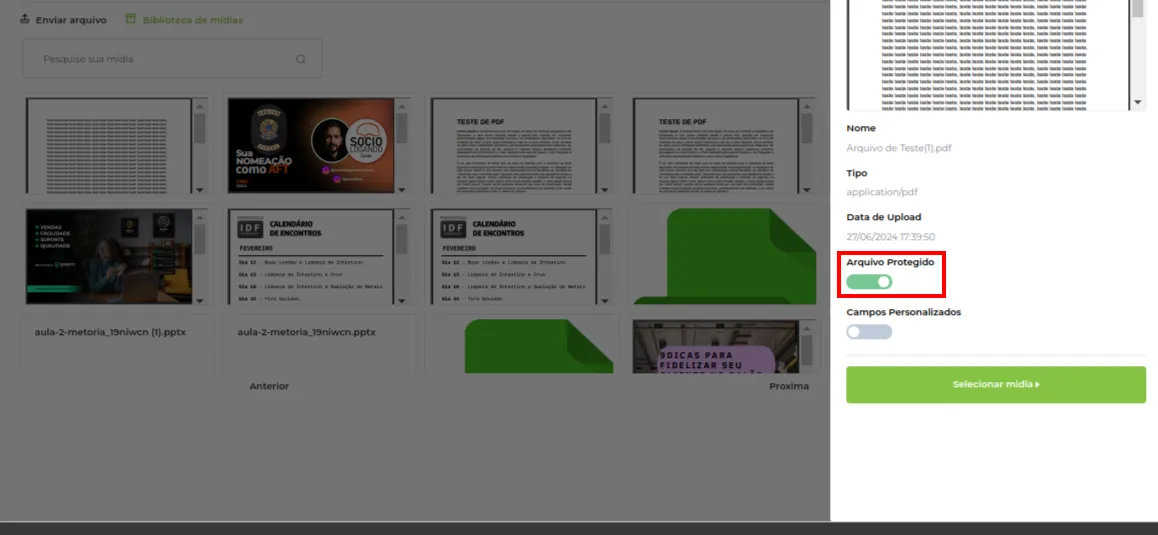Click the up arrow on the 9 Dicas thumbnail scrollbar

pos(806,328)
